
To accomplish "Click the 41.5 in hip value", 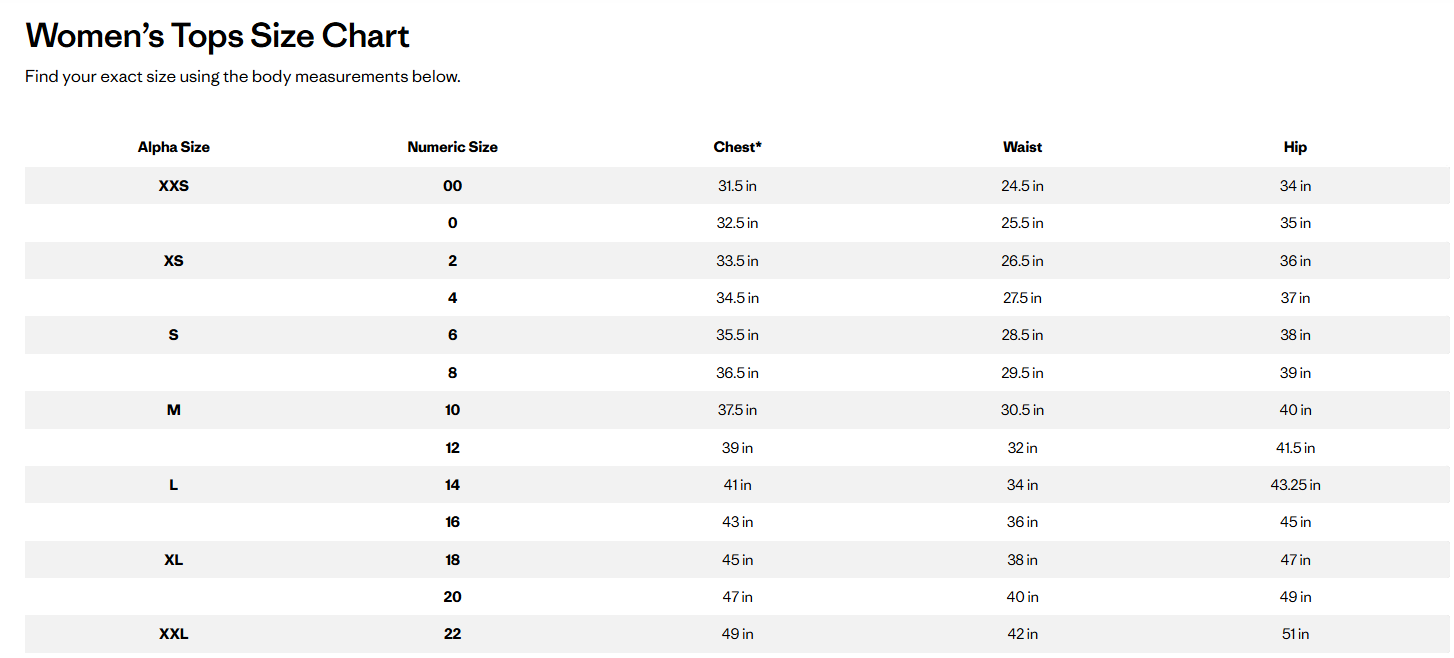I will pyautogui.click(x=1295, y=448).
